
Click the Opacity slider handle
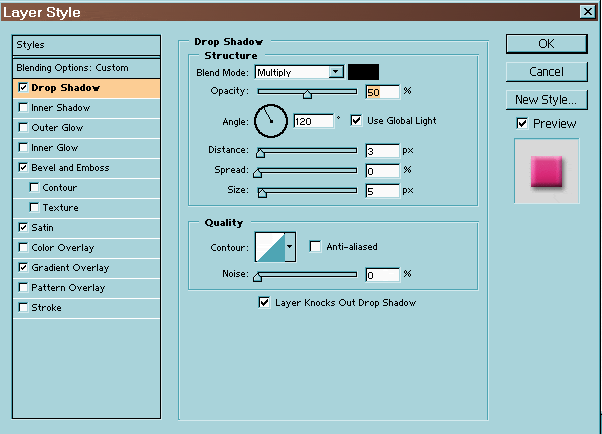[307, 95]
